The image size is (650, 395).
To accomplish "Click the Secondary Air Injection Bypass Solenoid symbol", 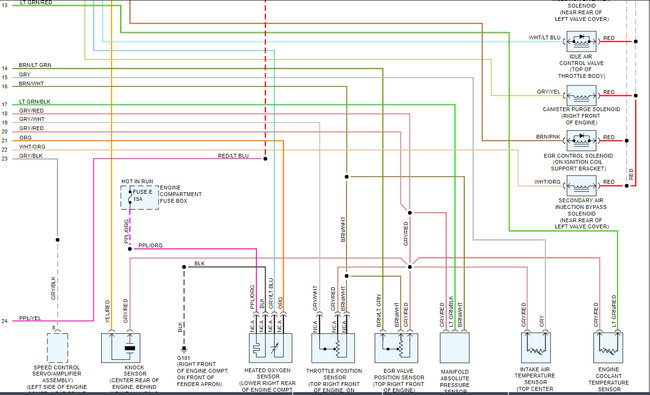I will coord(581,185).
